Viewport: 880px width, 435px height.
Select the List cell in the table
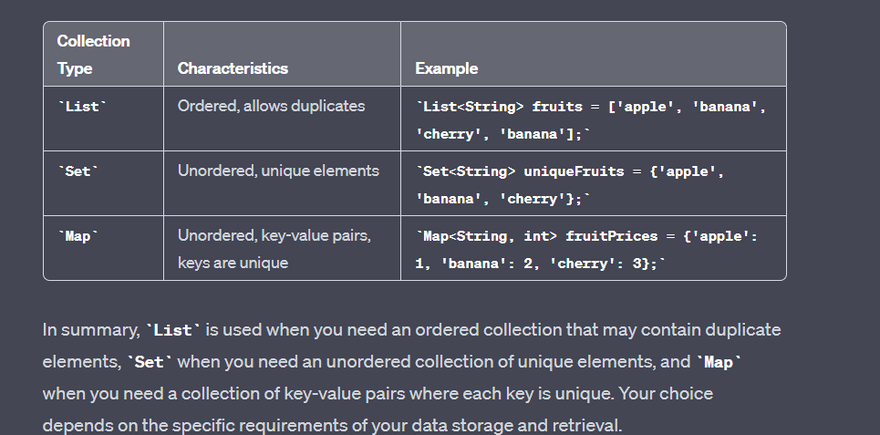[x=81, y=106]
